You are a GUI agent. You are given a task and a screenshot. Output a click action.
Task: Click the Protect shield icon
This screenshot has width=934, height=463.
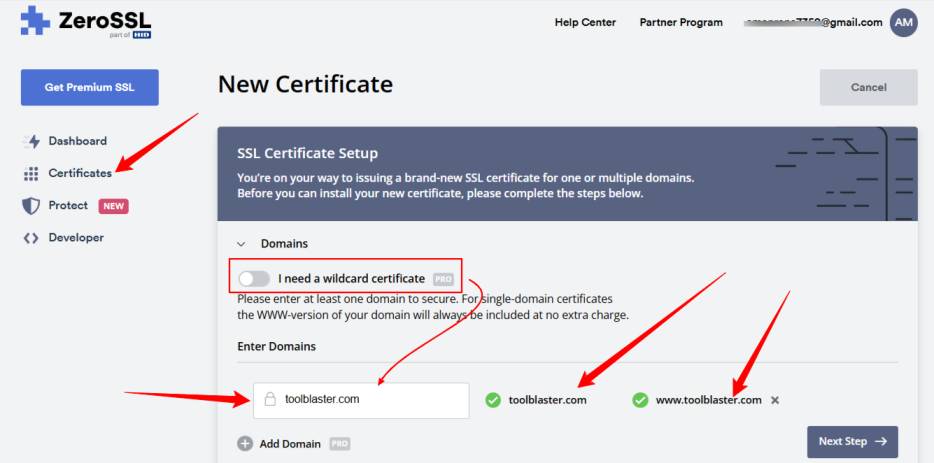pyautogui.click(x=31, y=206)
